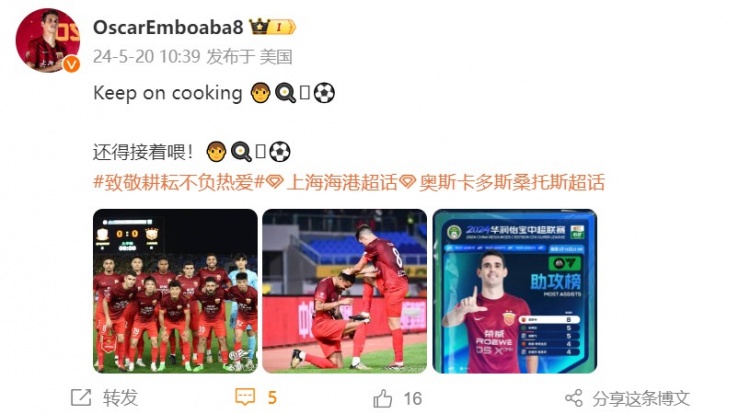
Task: Click diamond icon before 奥斯卡多斯桑托斯超话
Action: coord(408,182)
